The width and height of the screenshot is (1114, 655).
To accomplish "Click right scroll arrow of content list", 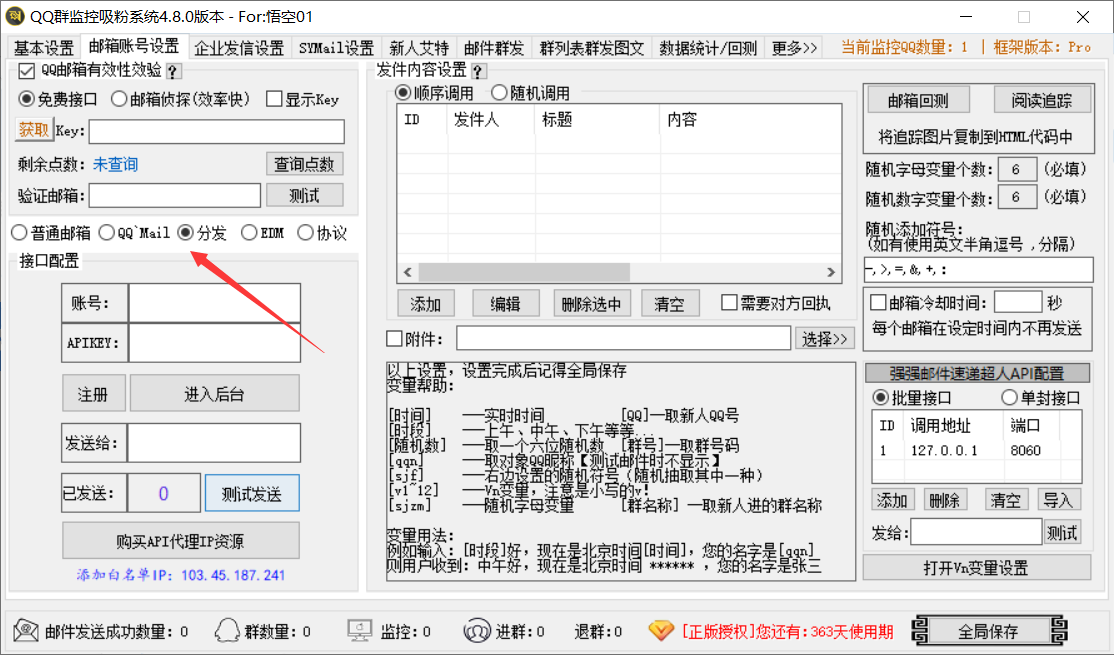I will coord(831,272).
